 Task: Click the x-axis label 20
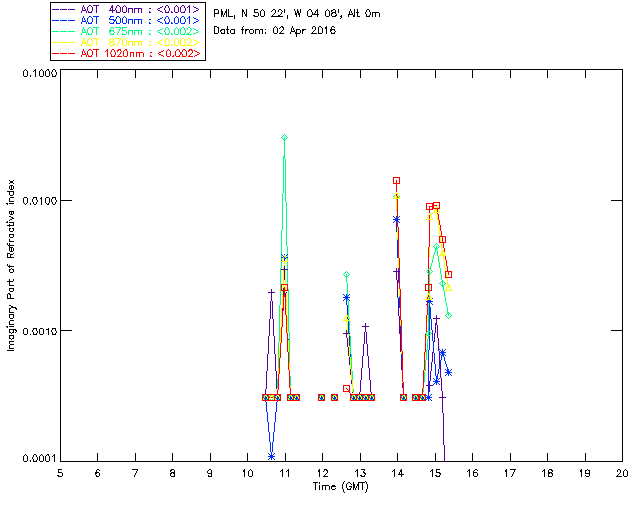(x=622, y=473)
